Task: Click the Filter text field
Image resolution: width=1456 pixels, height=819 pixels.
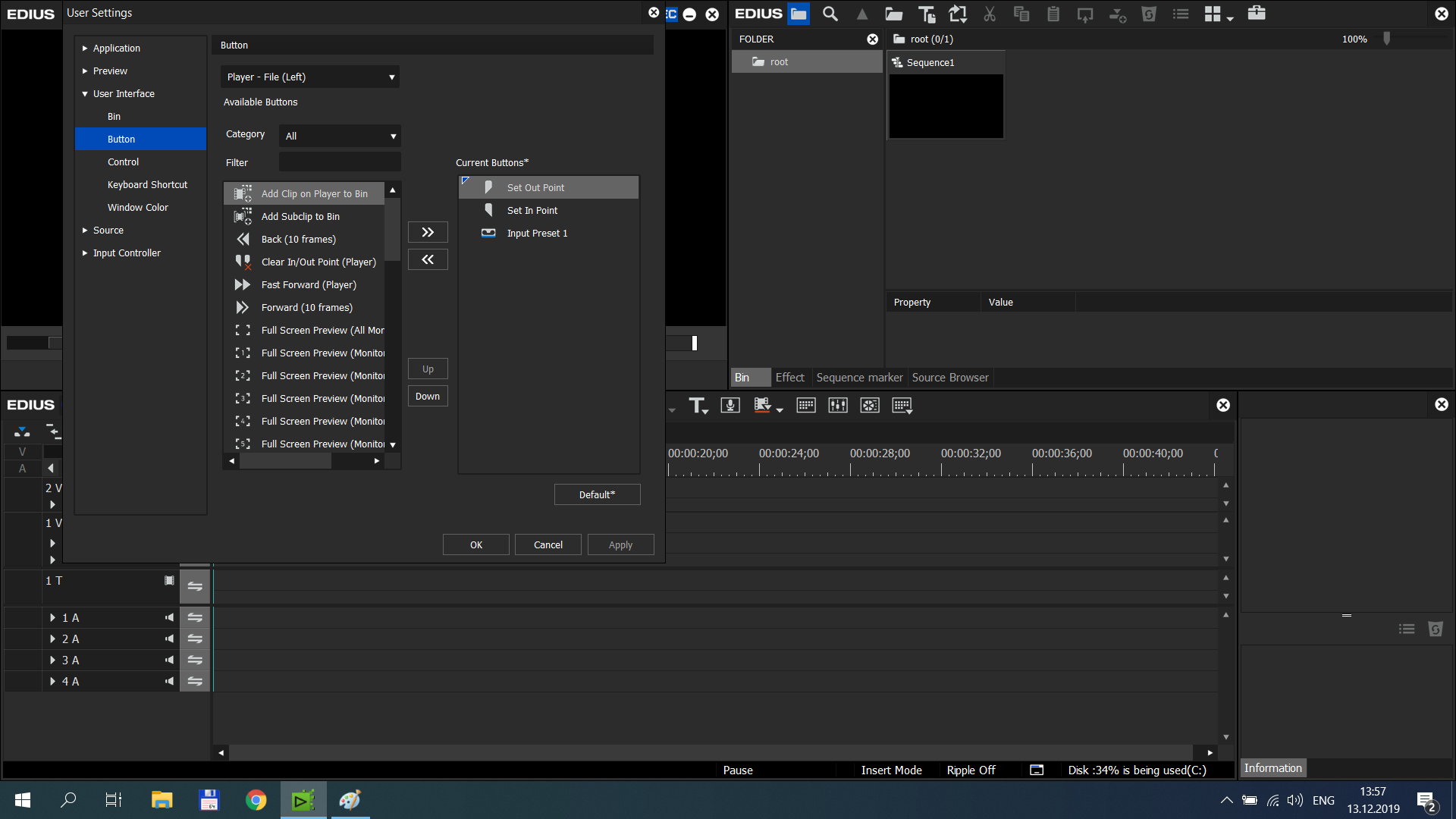Action: click(340, 162)
